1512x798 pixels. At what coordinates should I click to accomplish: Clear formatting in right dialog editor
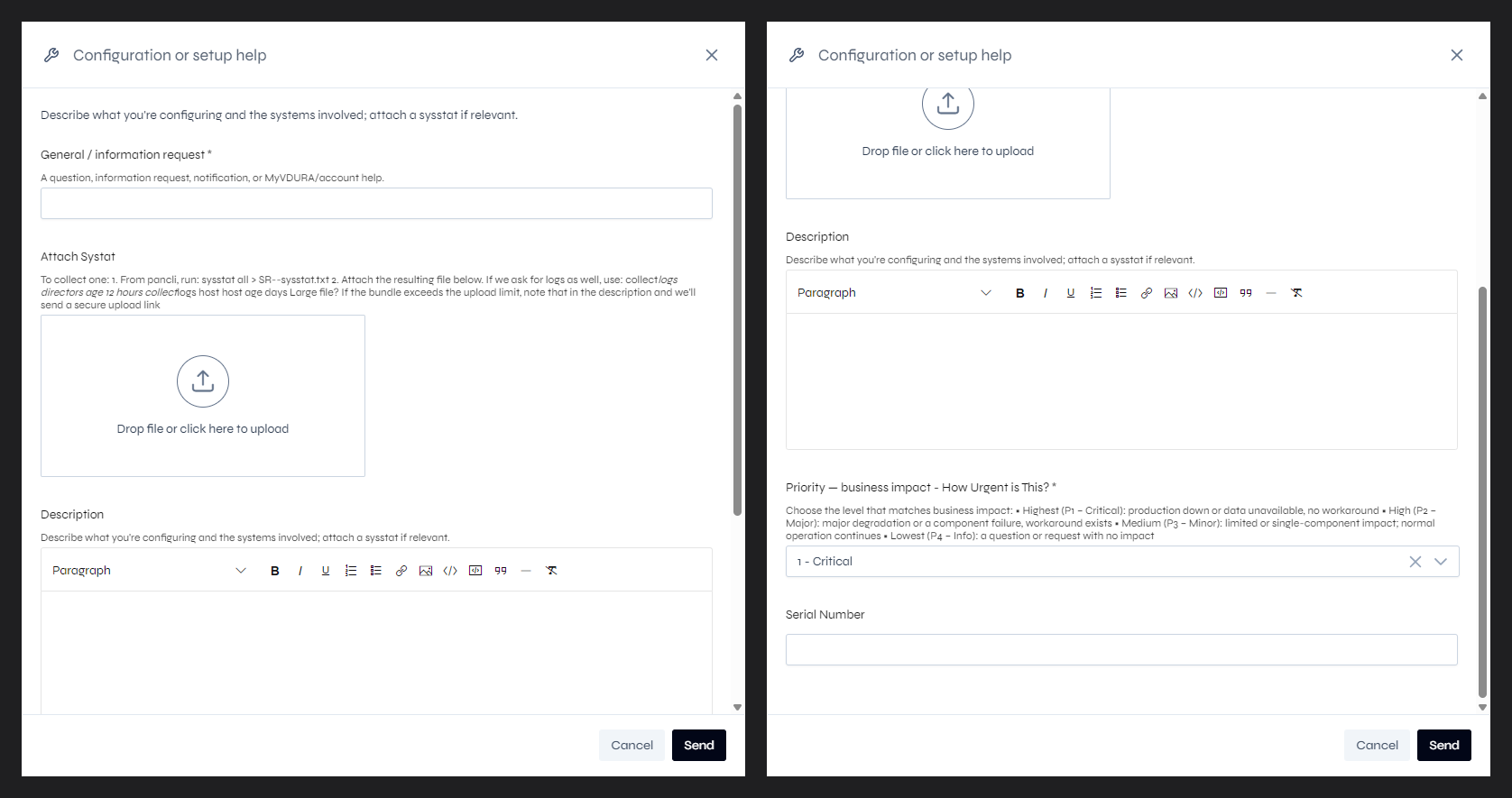pos(1296,293)
